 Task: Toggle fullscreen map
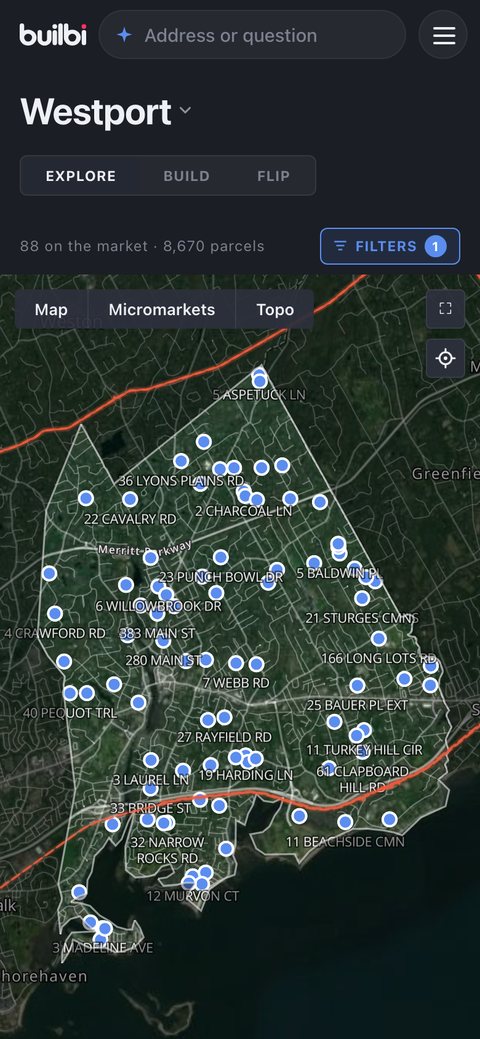pos(446,309)
